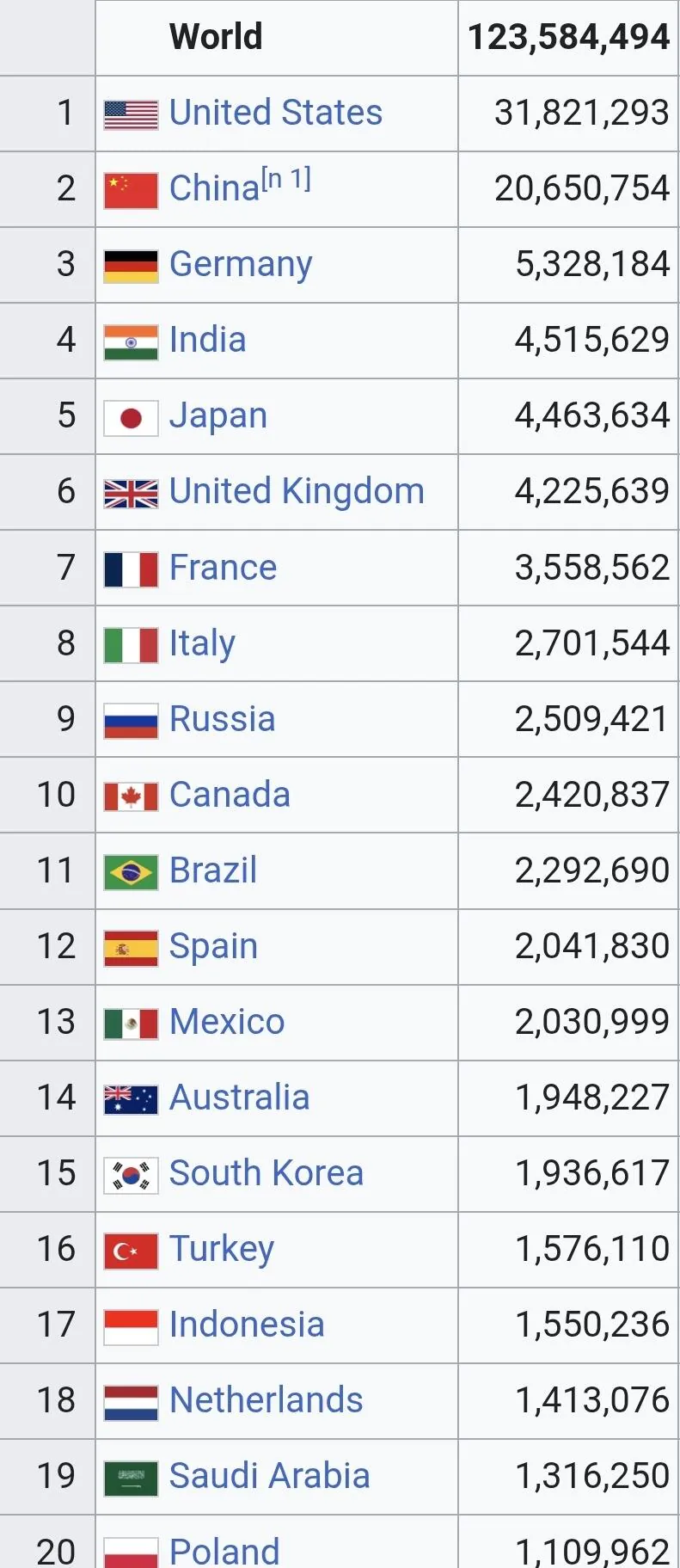
Task: Open the Italy article link
Action: coord(202,643)
